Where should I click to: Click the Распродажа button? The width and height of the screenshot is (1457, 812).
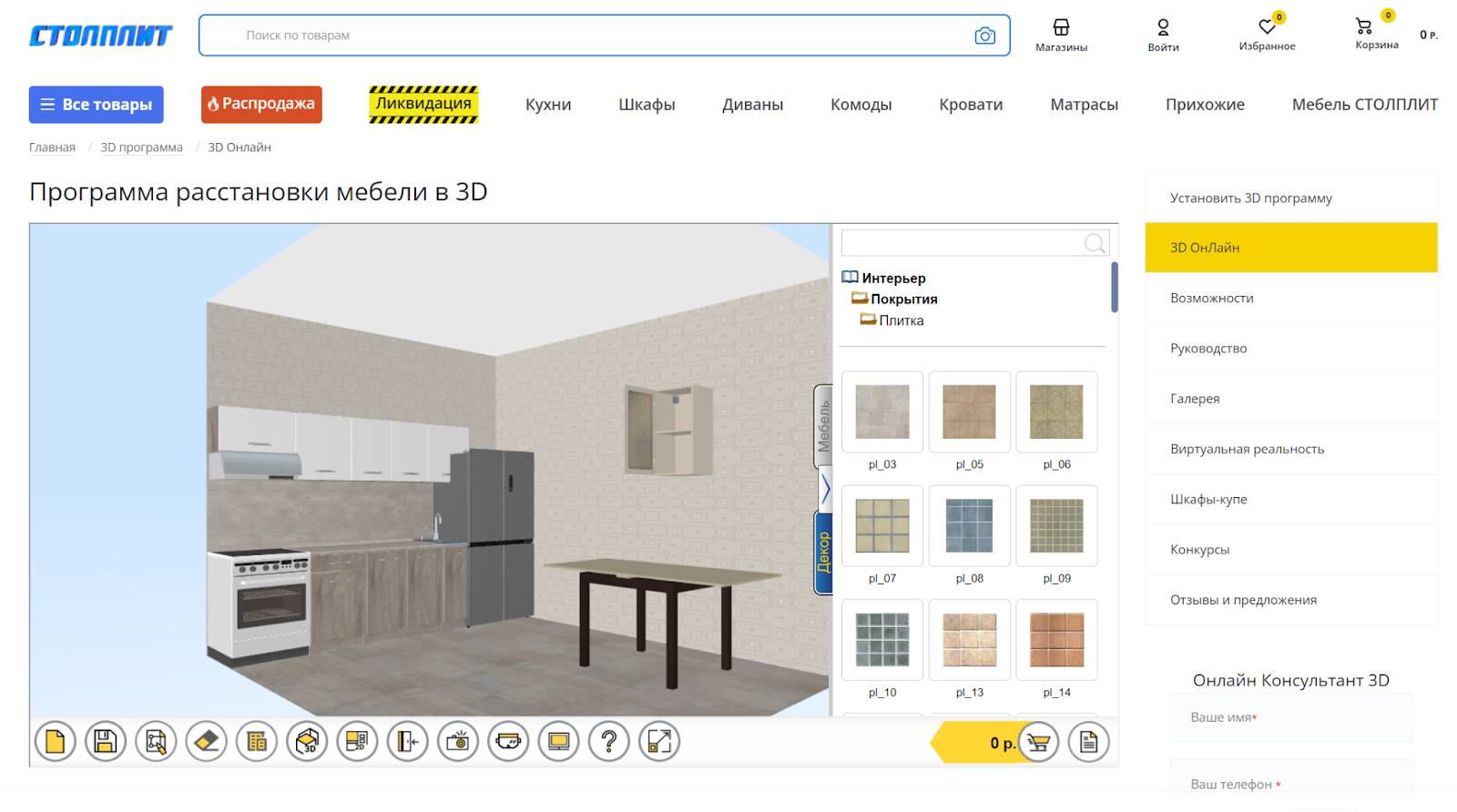(x=261, y=105)
